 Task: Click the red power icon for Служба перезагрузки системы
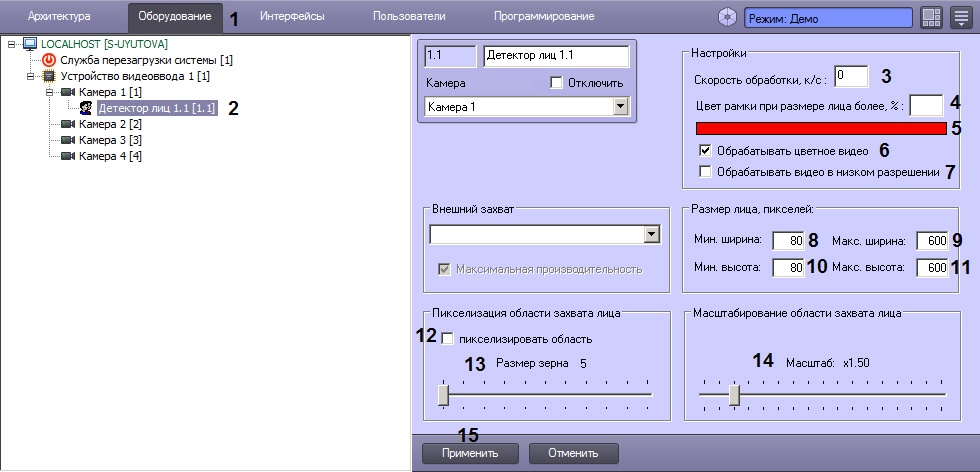tap(50, 60)
